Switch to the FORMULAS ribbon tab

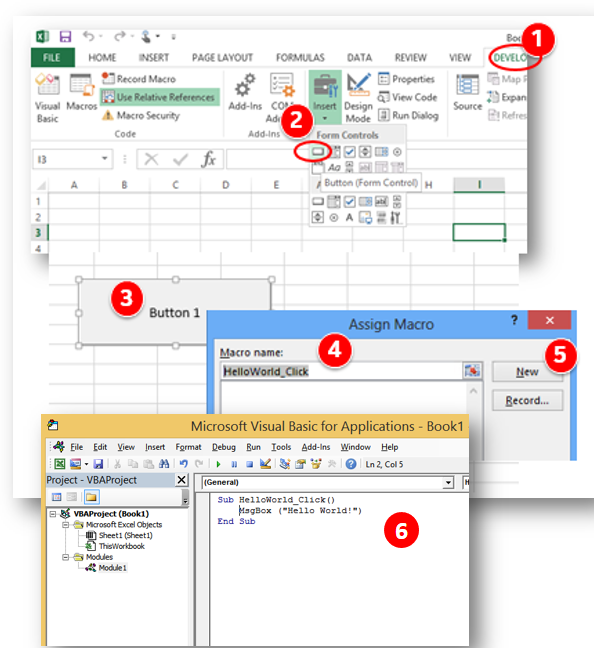point(300,57)
